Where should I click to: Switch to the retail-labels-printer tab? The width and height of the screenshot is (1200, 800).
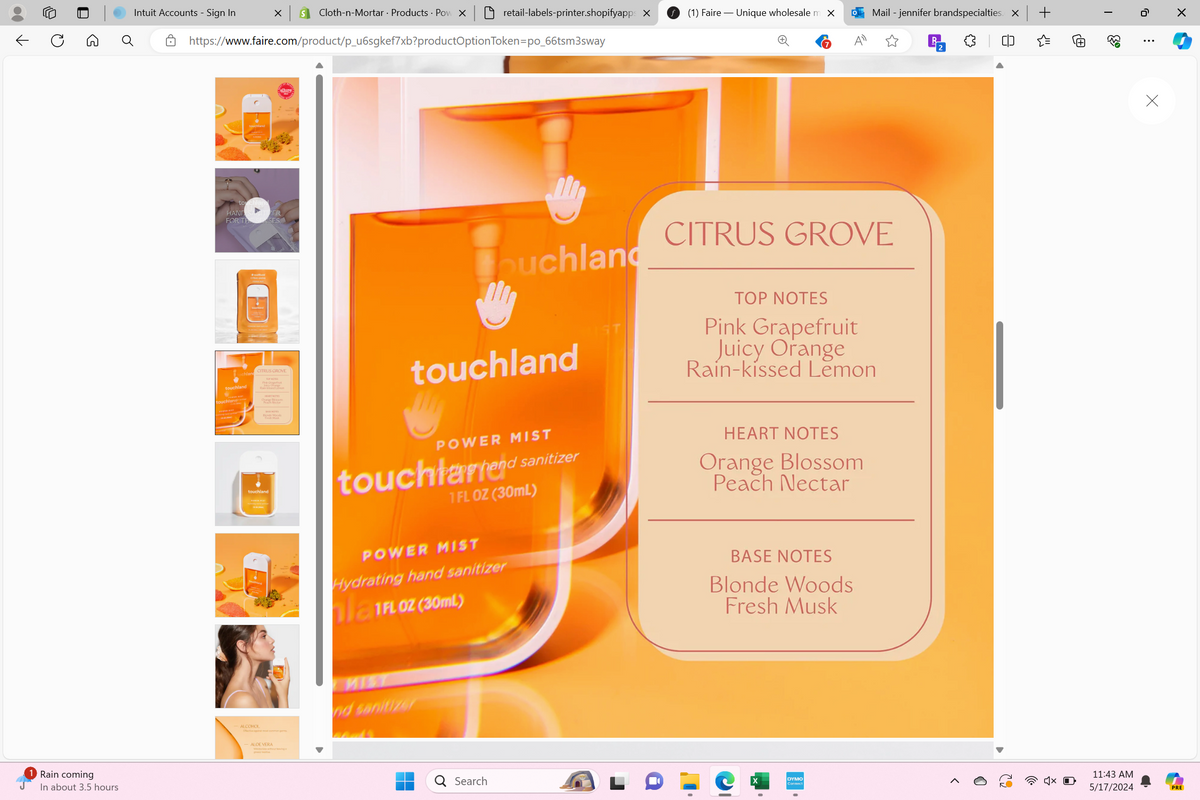point(566,13)
